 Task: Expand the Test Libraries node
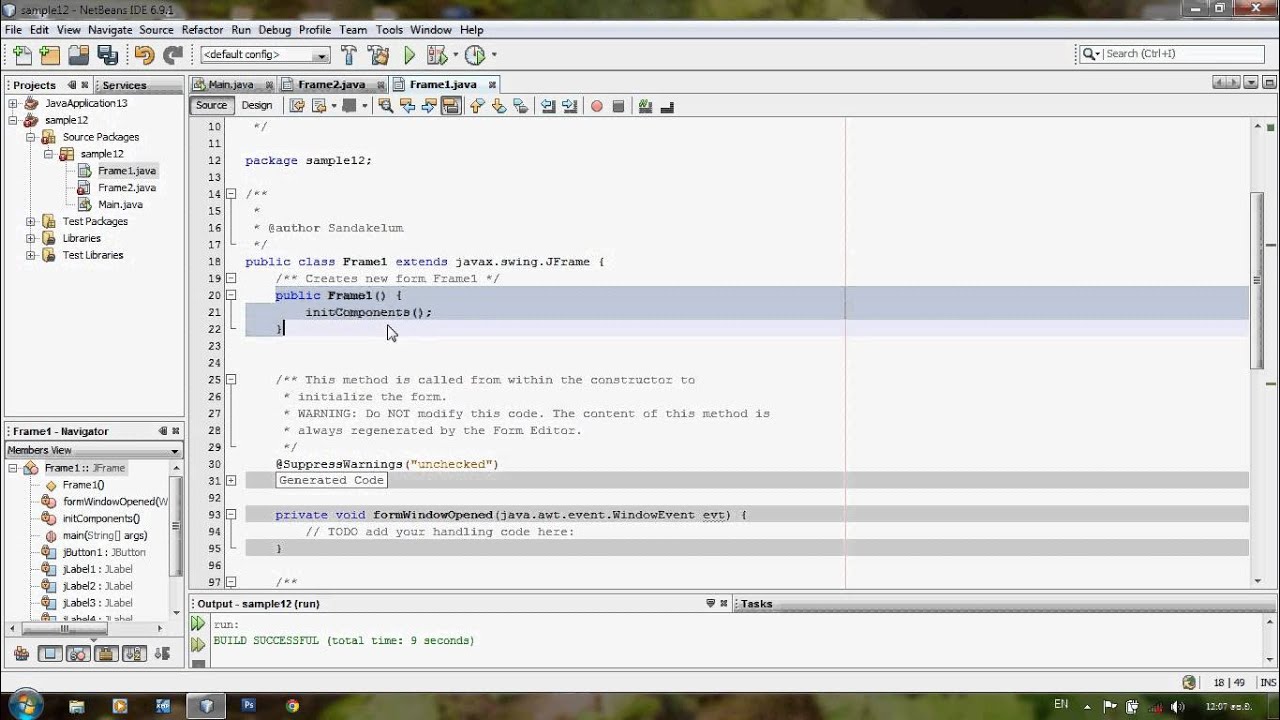pos(31,255)
